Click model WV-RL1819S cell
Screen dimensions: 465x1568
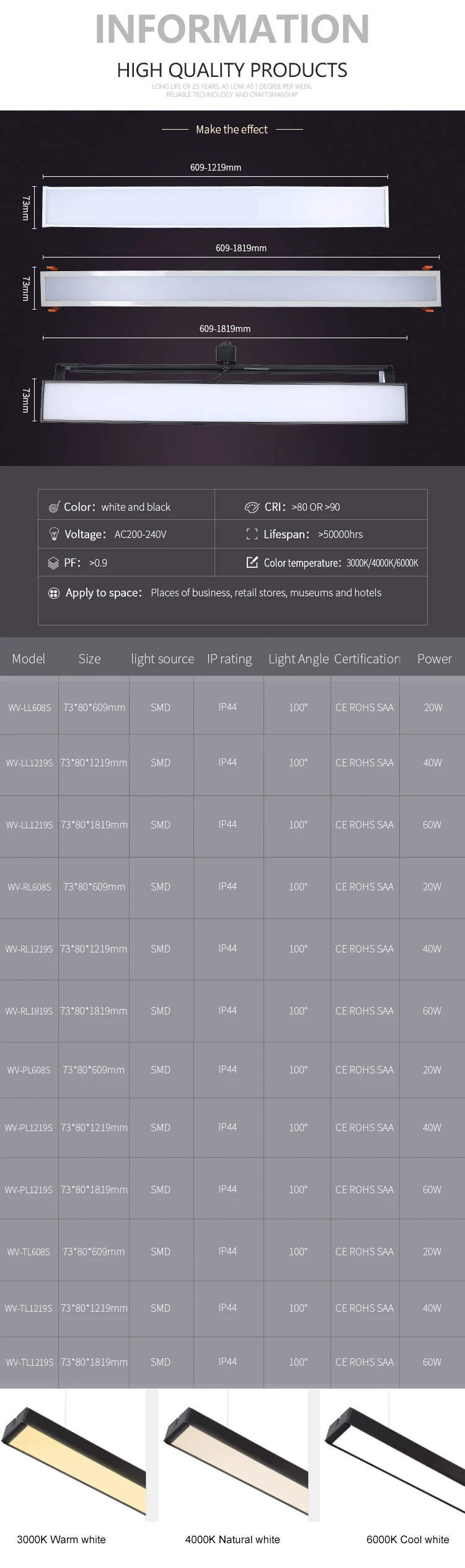29,1011
